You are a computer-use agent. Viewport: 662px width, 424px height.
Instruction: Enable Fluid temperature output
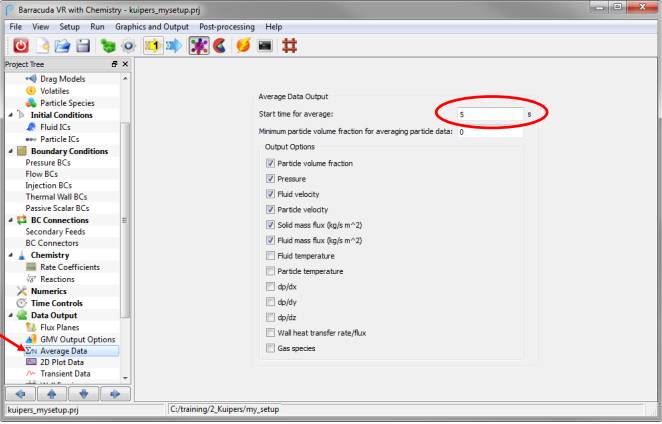[270, 256]
